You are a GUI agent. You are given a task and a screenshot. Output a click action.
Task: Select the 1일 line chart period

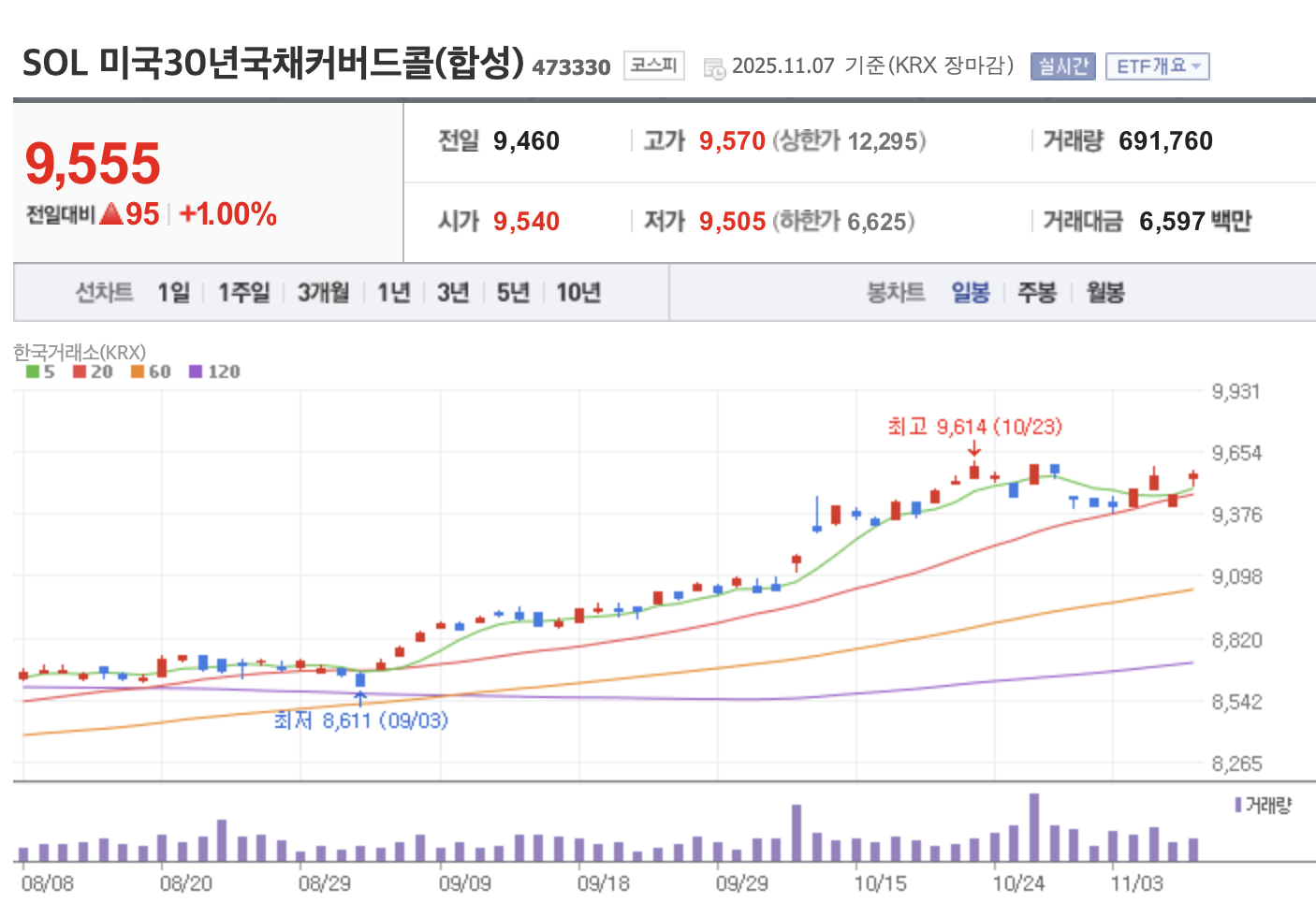point(173,293)
